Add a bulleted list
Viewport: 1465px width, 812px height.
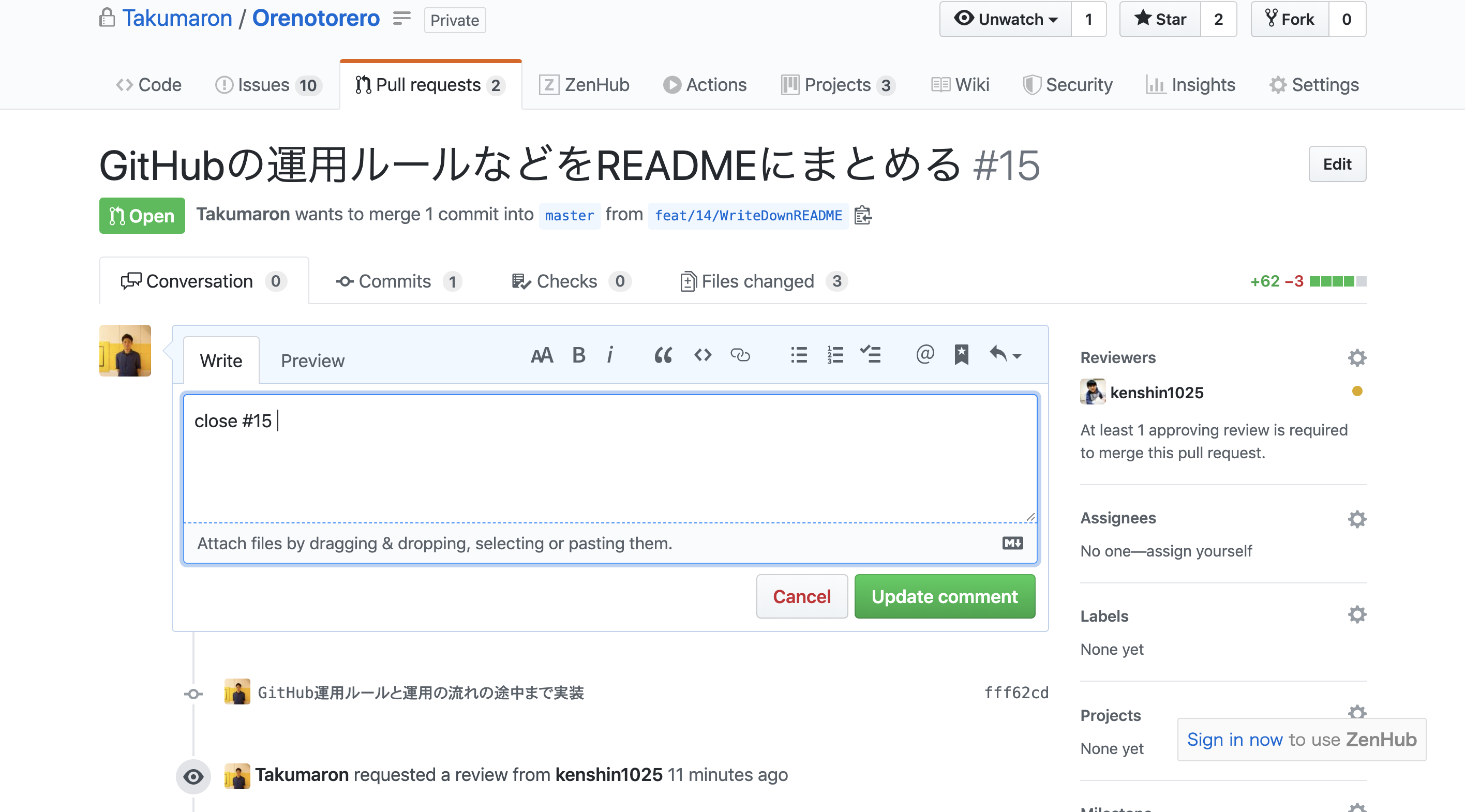click(x=799, y=355)
